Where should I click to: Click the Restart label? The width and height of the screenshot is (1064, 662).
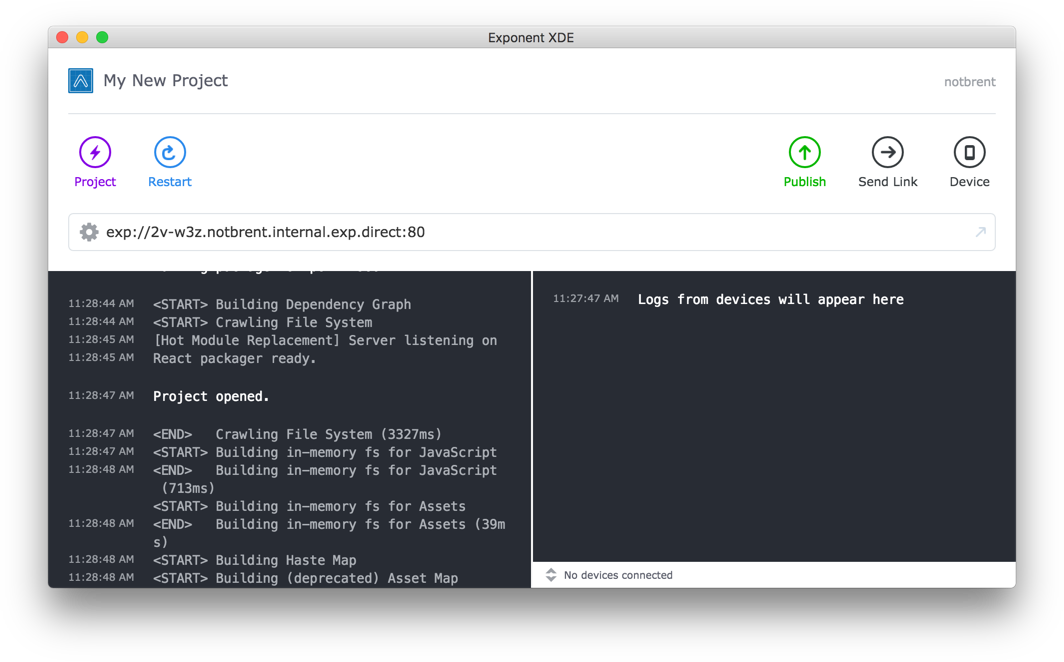[x=170, y=182]
